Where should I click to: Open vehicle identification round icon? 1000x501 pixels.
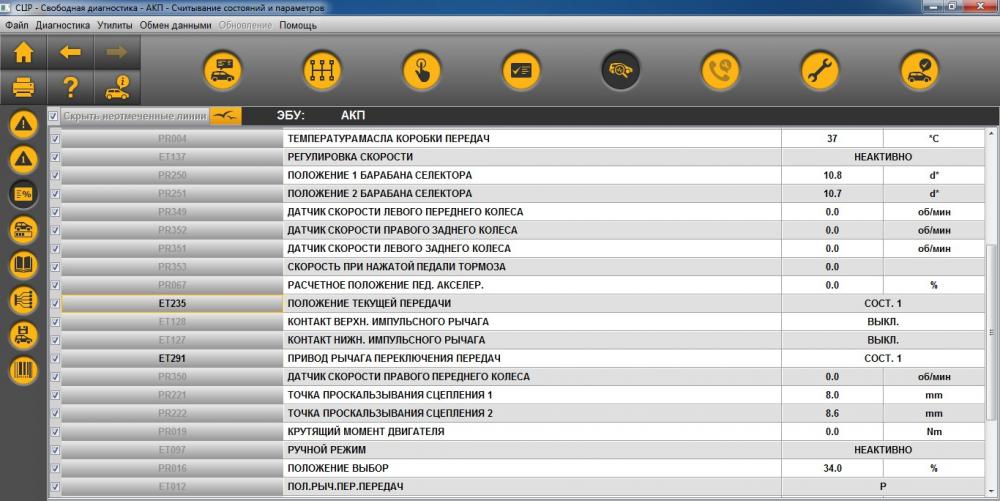point(223,70)
